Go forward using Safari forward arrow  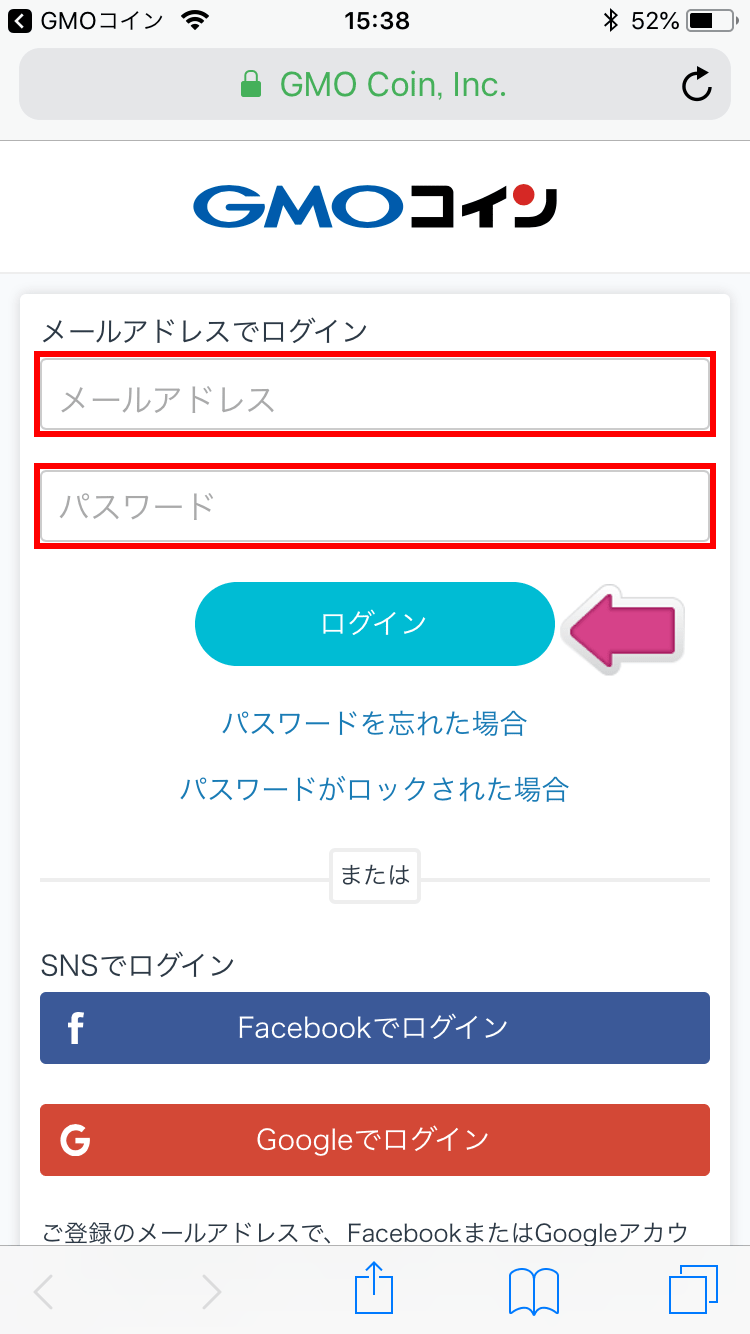tap(210, 1292)
